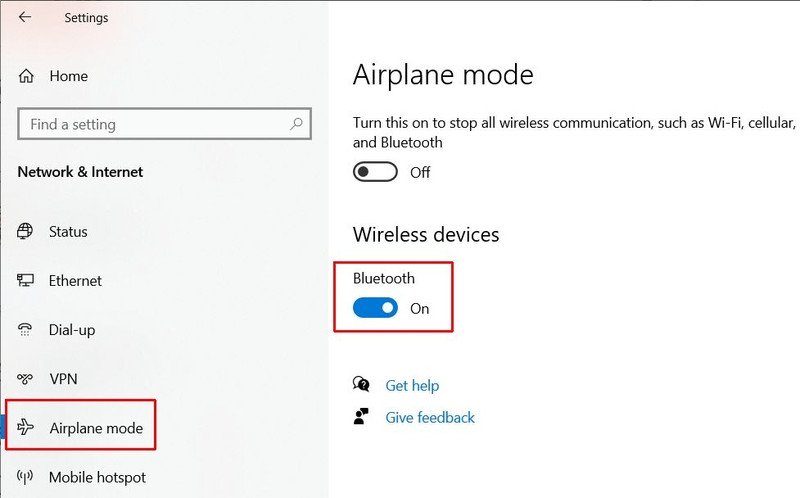Click the Get help chat icon
Screen dimensions: 800x498
[x=362, y=385]
